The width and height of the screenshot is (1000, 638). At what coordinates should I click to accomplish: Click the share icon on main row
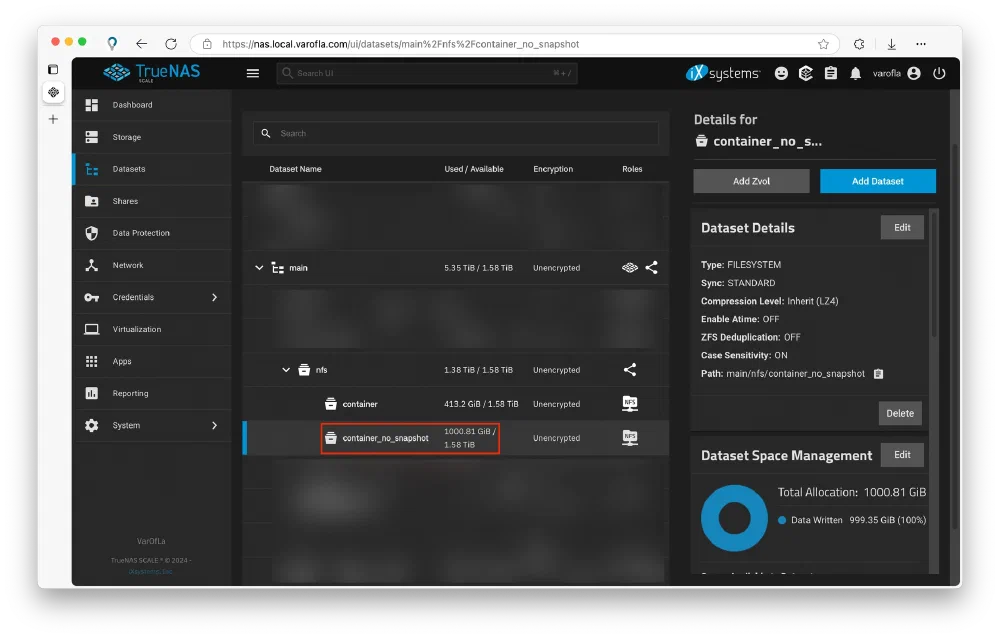pos(651,268)
